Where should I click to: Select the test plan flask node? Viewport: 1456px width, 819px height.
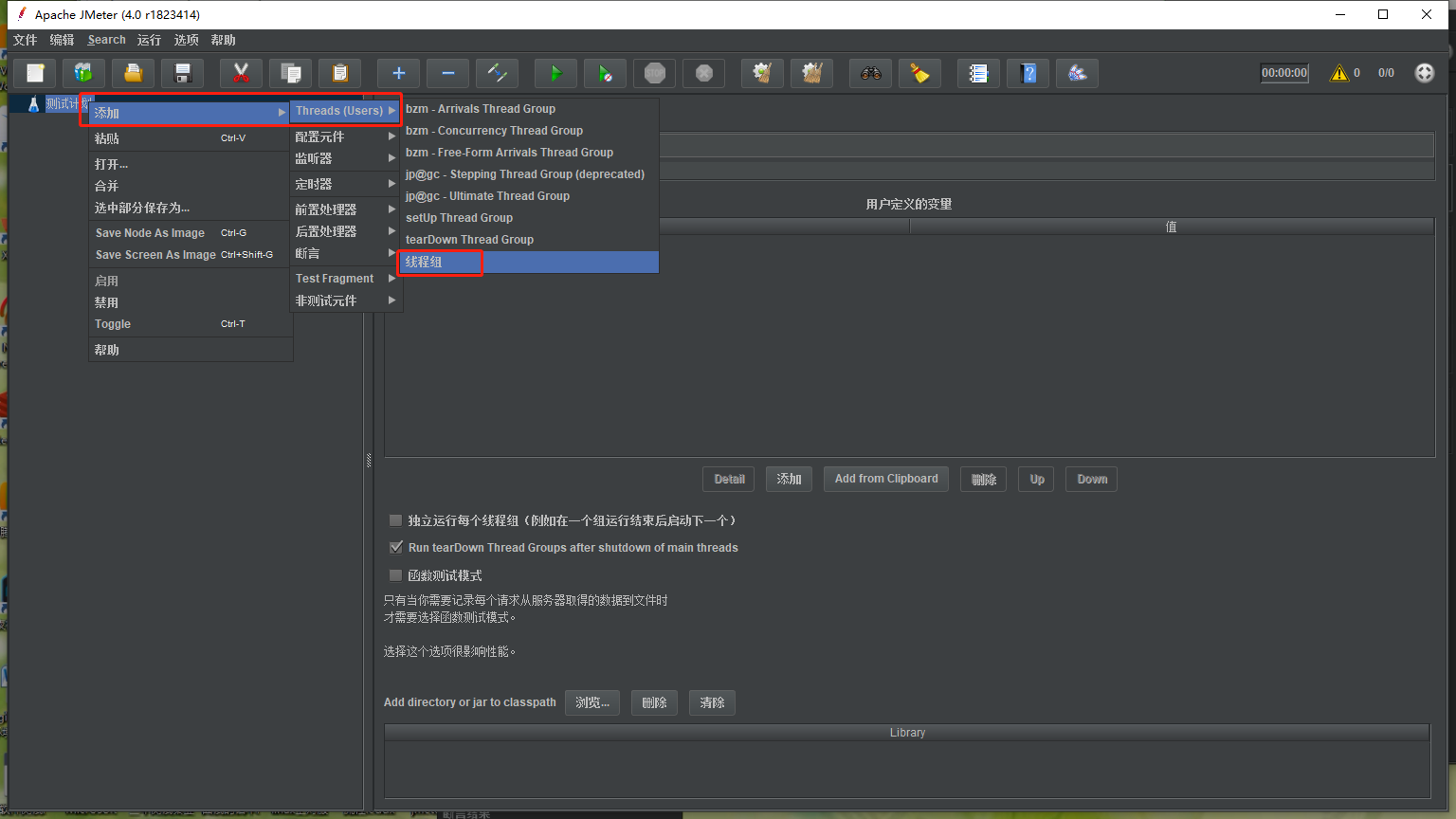point(33,103)
